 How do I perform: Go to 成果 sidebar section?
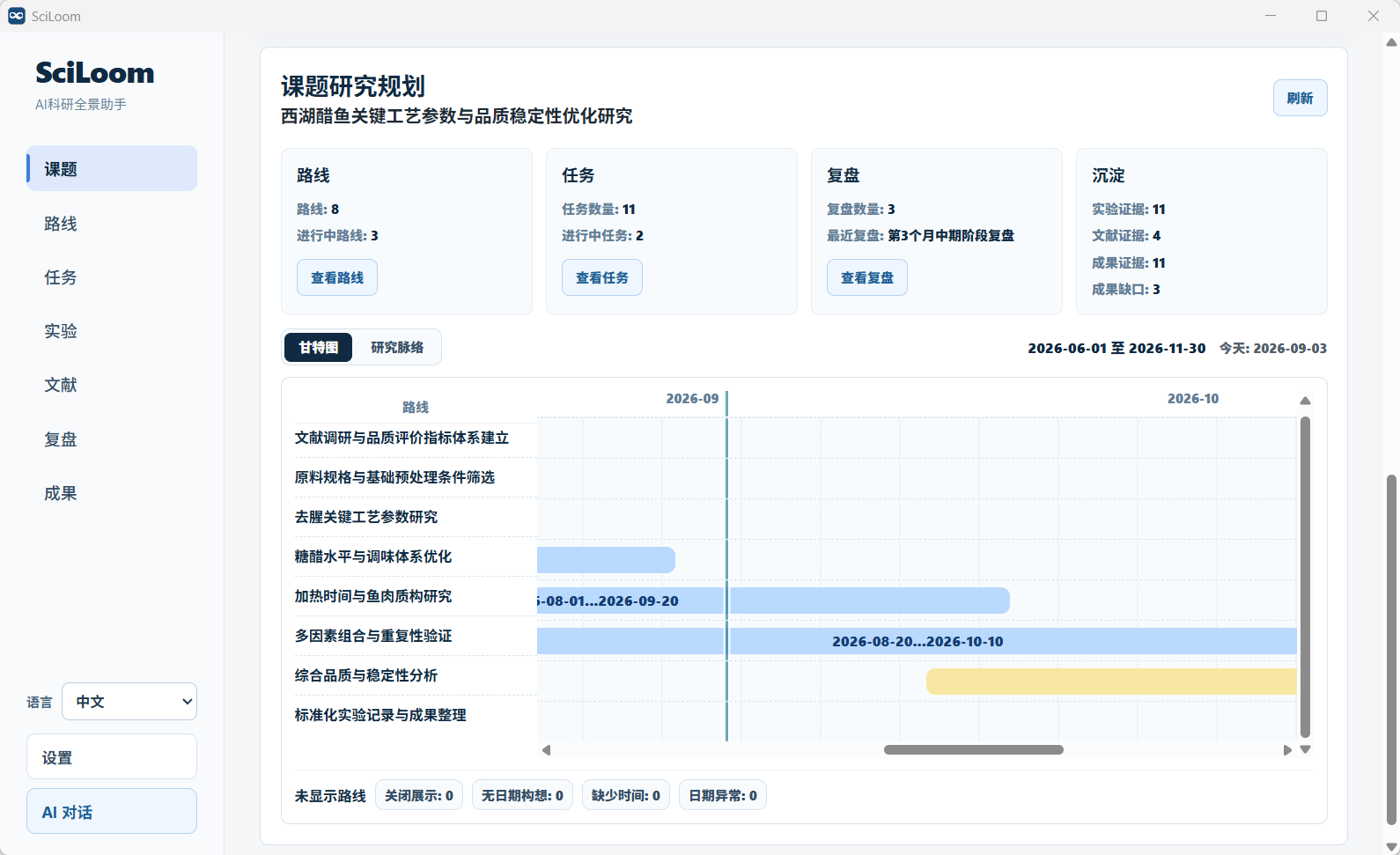tap(112, 493)
